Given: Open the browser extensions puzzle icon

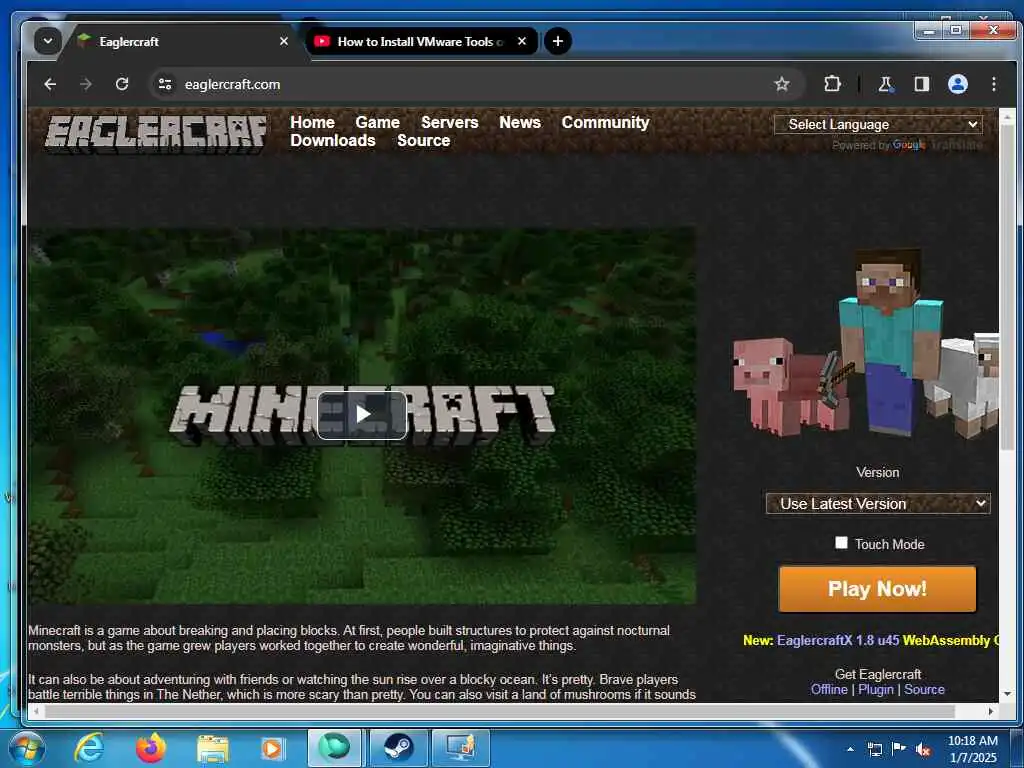Looking at the screenshot, I should (832, 84).
